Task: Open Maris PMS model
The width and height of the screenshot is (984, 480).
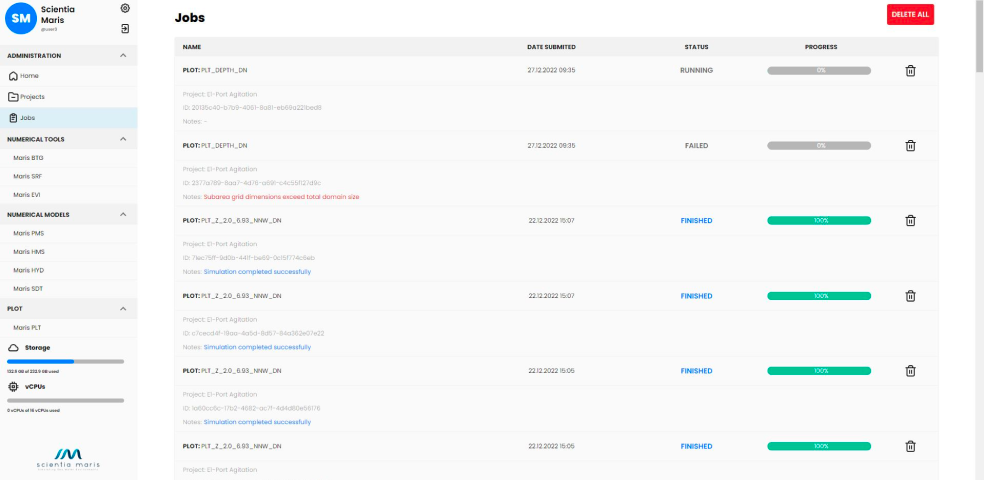Action: [28, 233]
